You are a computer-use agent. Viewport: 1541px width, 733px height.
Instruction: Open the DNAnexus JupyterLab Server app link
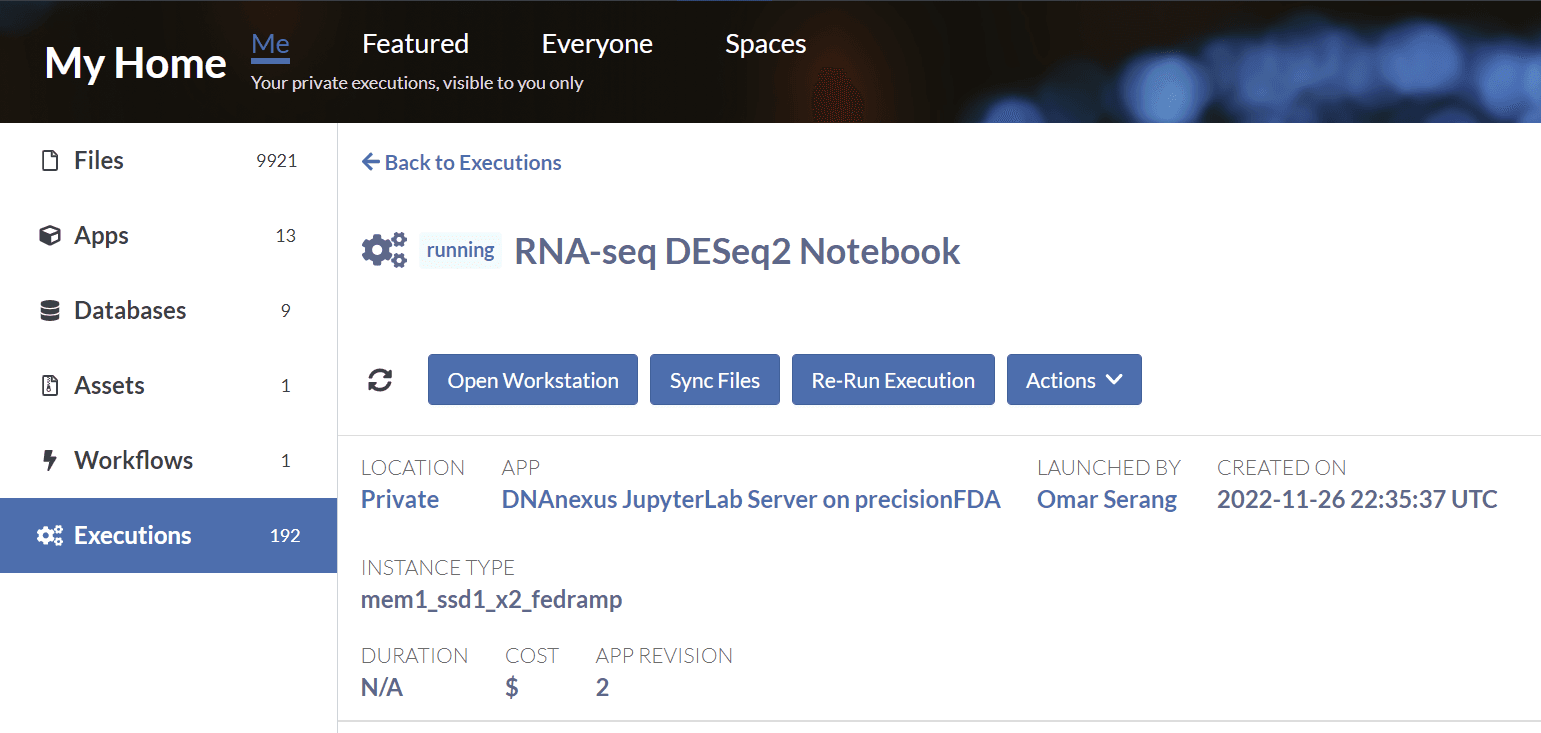click(x=750, y=500)
